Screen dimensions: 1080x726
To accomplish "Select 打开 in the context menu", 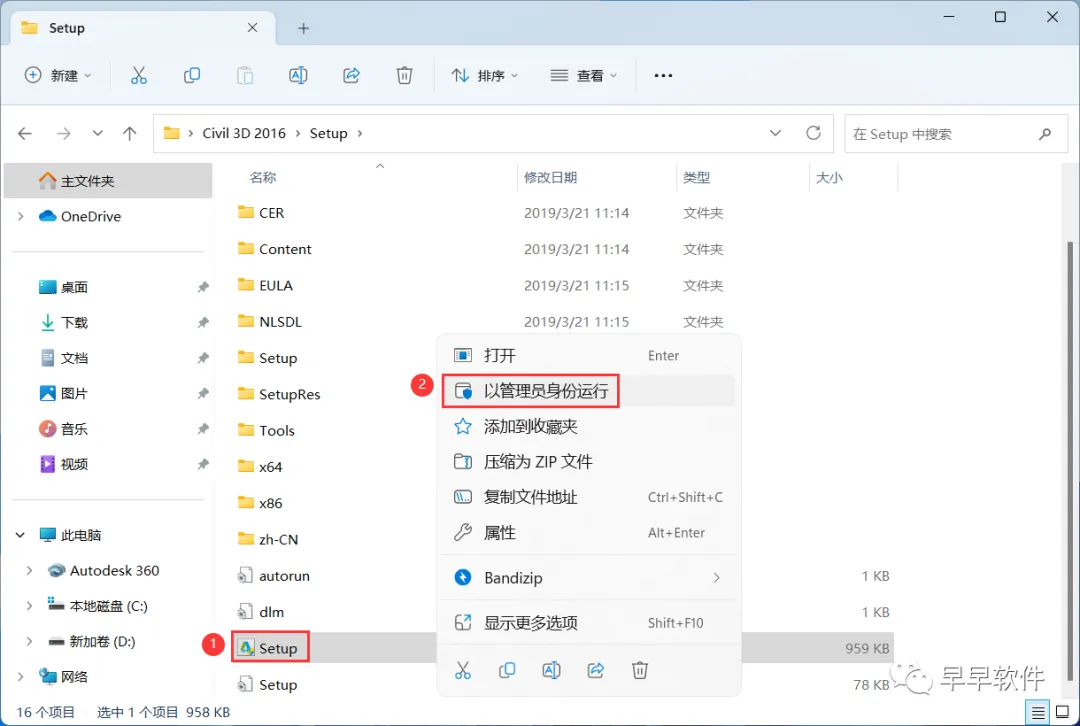I will 589,355.
